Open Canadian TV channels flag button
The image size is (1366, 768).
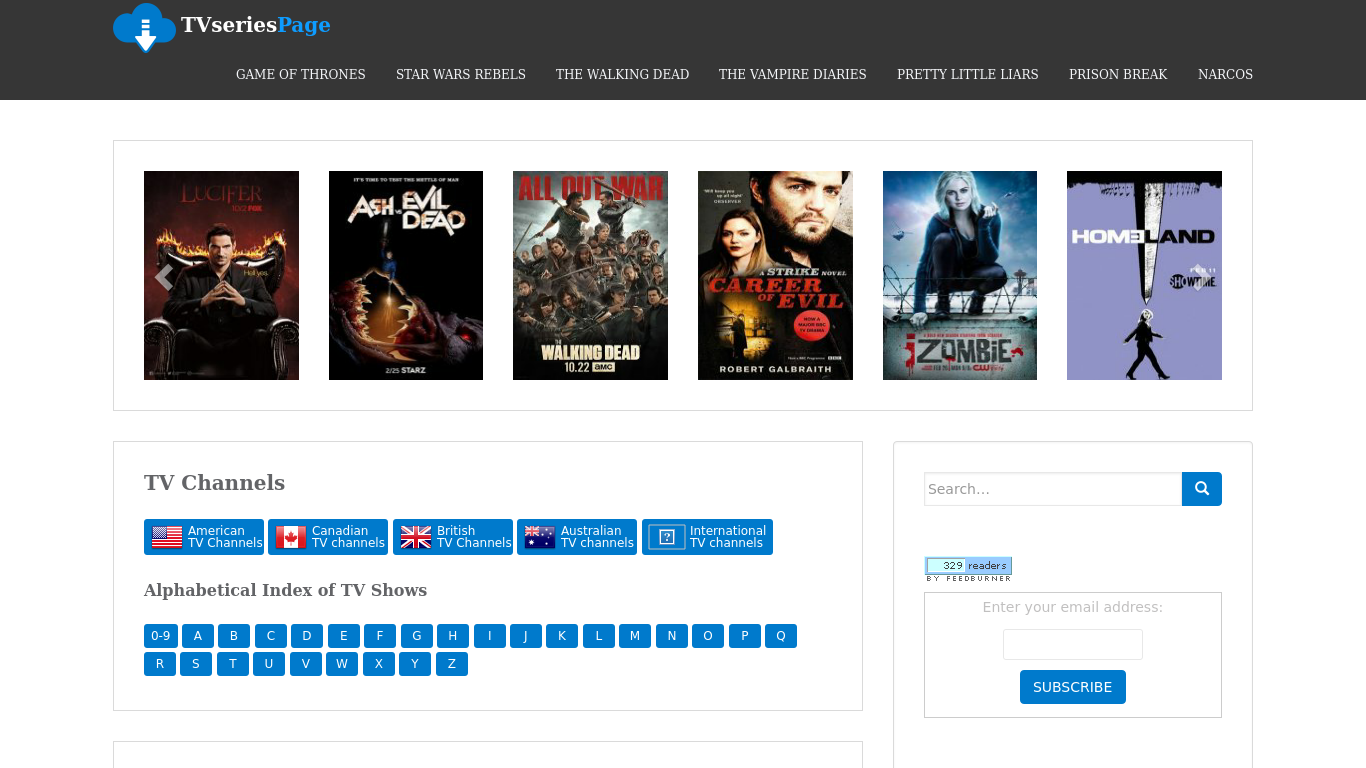pos(328,537)
